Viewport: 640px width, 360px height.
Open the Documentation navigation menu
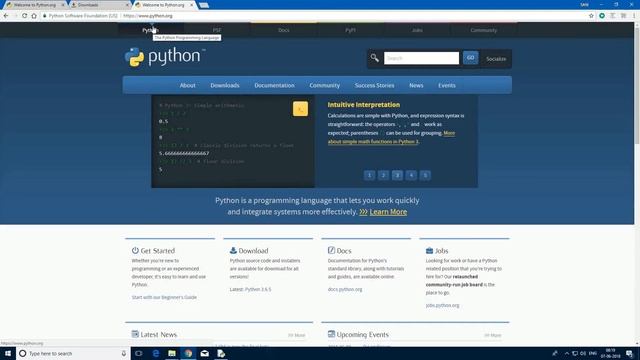274,85
